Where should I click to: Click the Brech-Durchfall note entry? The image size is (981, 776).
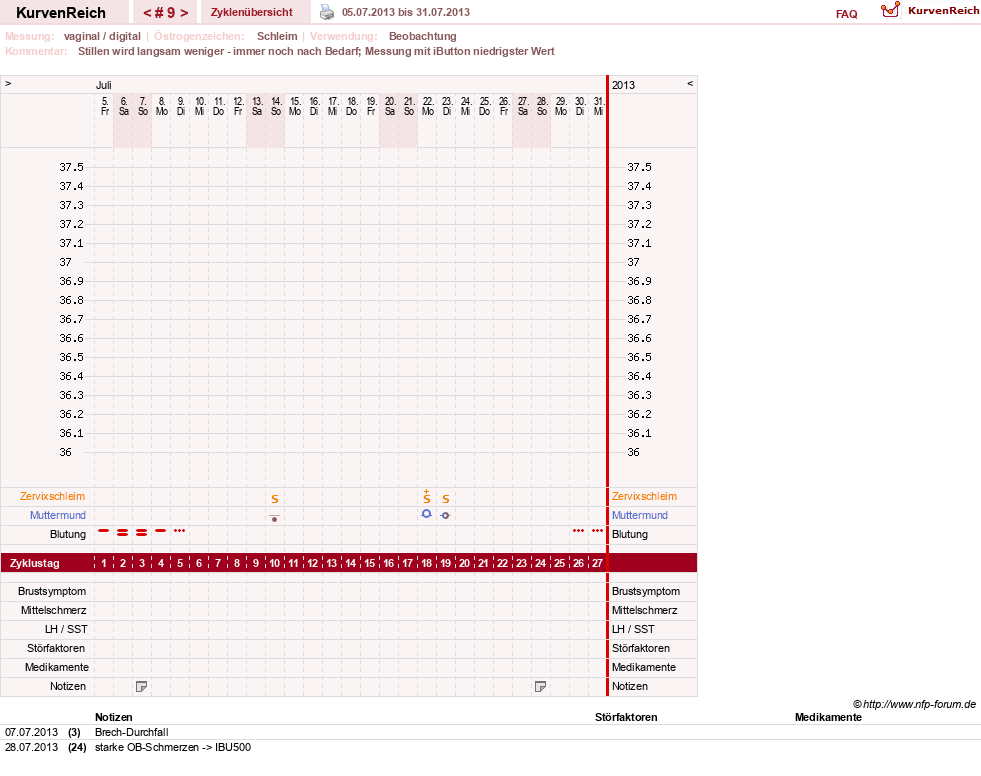(x=132, y=732)
